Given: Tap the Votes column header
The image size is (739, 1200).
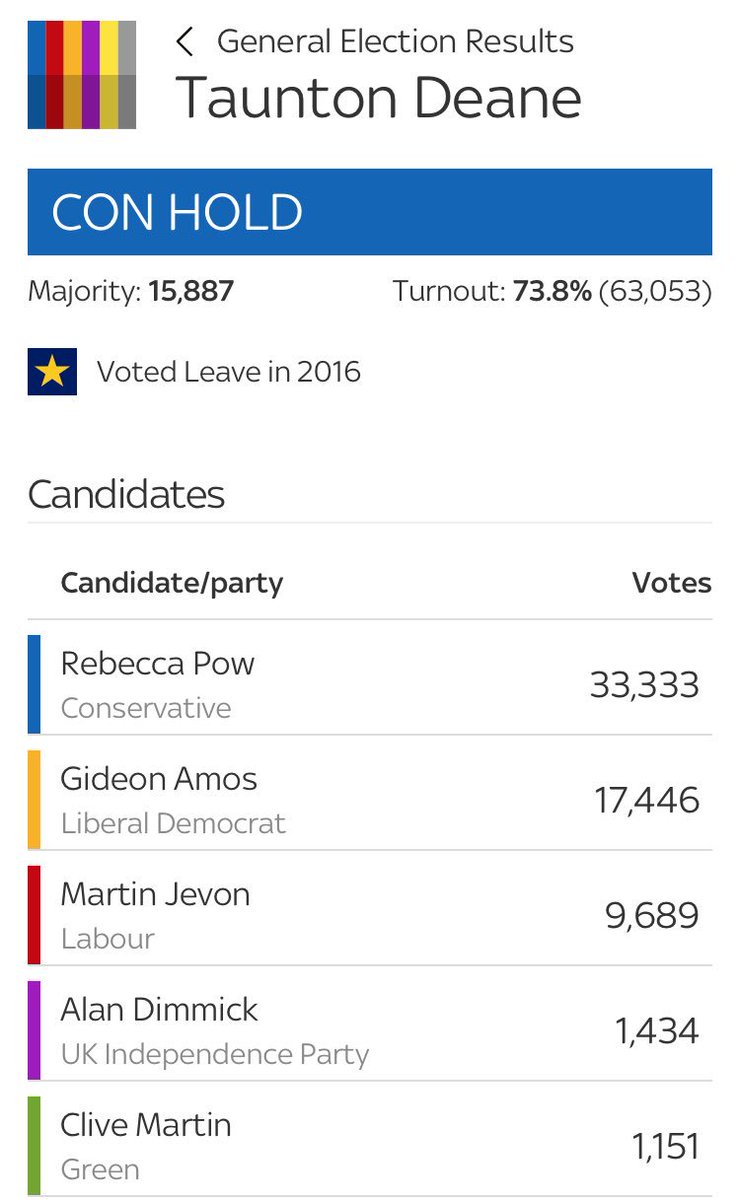Looking at the screenshot, I should click(x=672, y=583).
